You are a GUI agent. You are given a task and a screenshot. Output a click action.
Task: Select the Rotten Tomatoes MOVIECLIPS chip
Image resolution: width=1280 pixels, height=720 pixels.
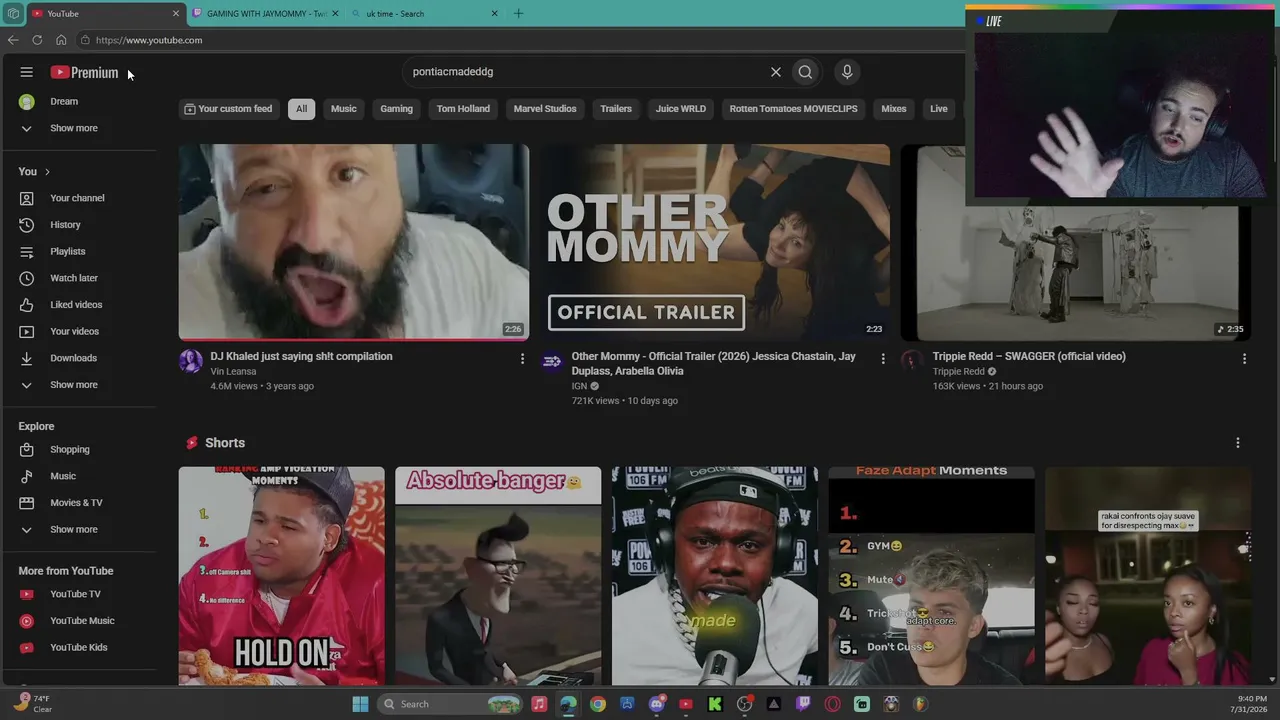(794, 109)
